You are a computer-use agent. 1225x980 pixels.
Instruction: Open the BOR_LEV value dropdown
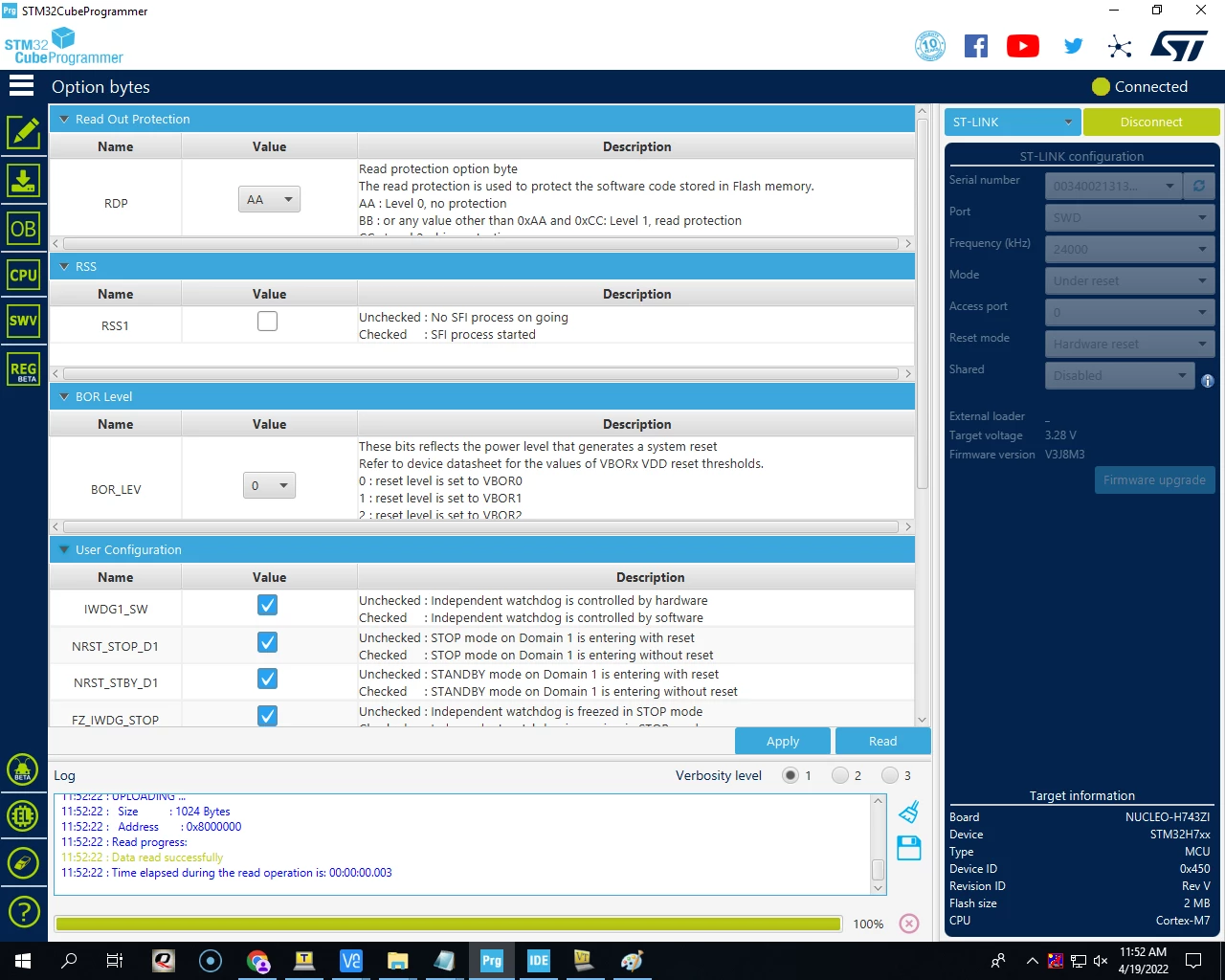[269, 485]
